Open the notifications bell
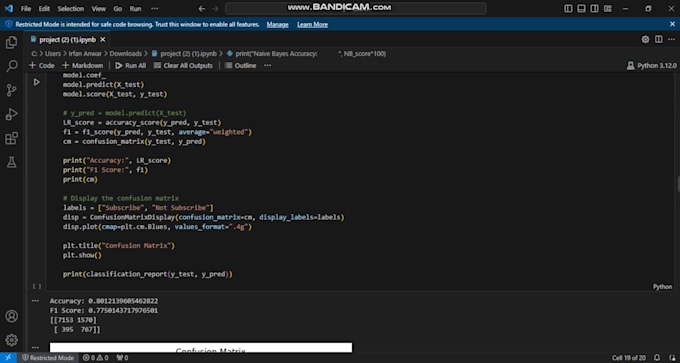The height and width of the screenshot is (363, 680). (x=657, y=358)
